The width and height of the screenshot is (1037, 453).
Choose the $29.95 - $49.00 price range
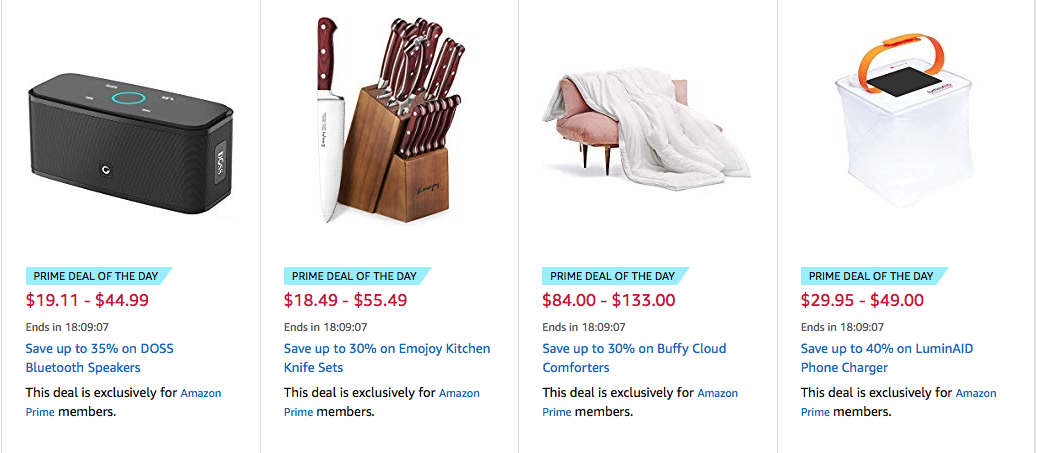pyautogui.click(x=862, y=300)
